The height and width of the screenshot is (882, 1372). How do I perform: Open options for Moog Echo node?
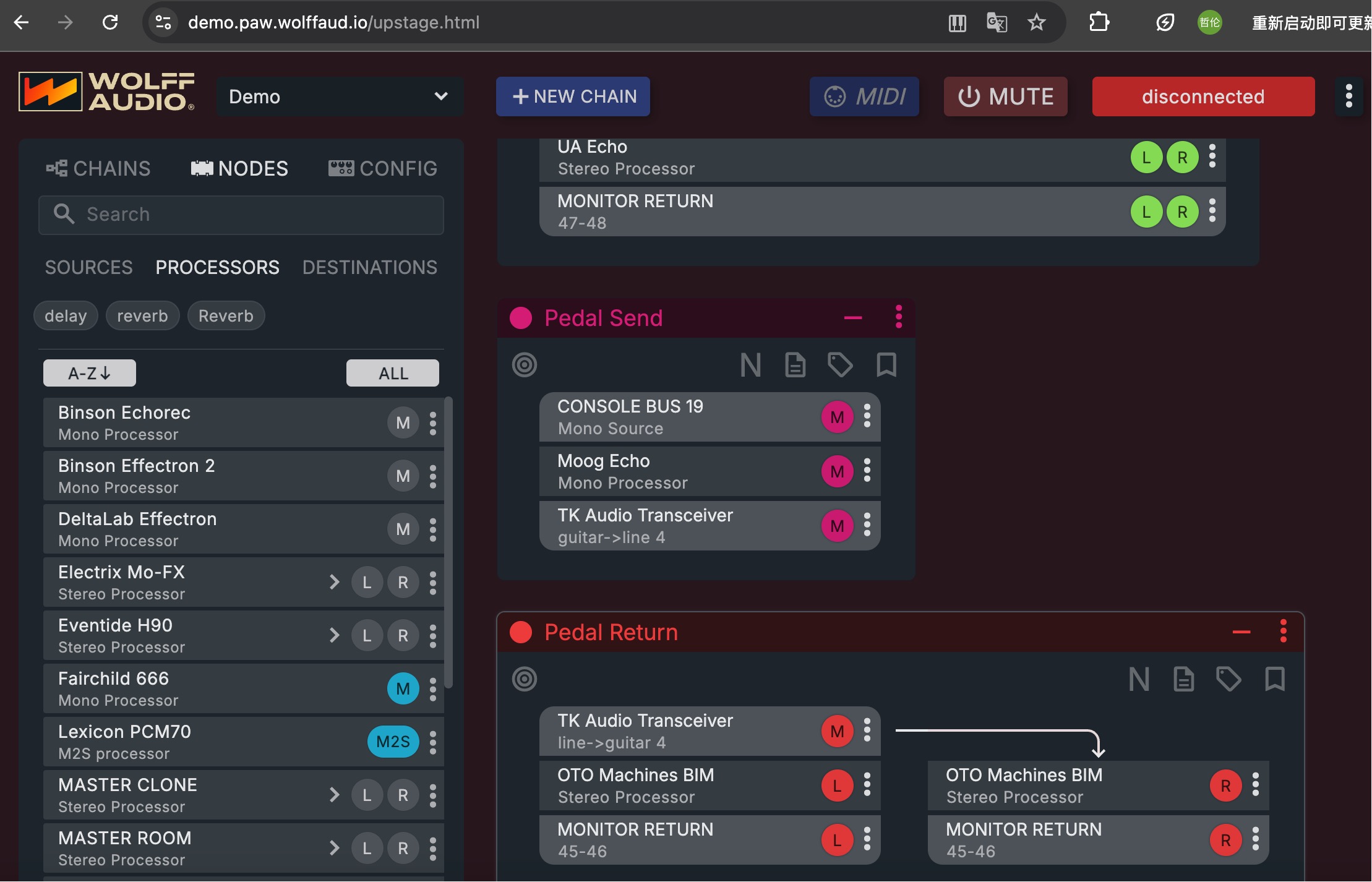click(867, 471)
